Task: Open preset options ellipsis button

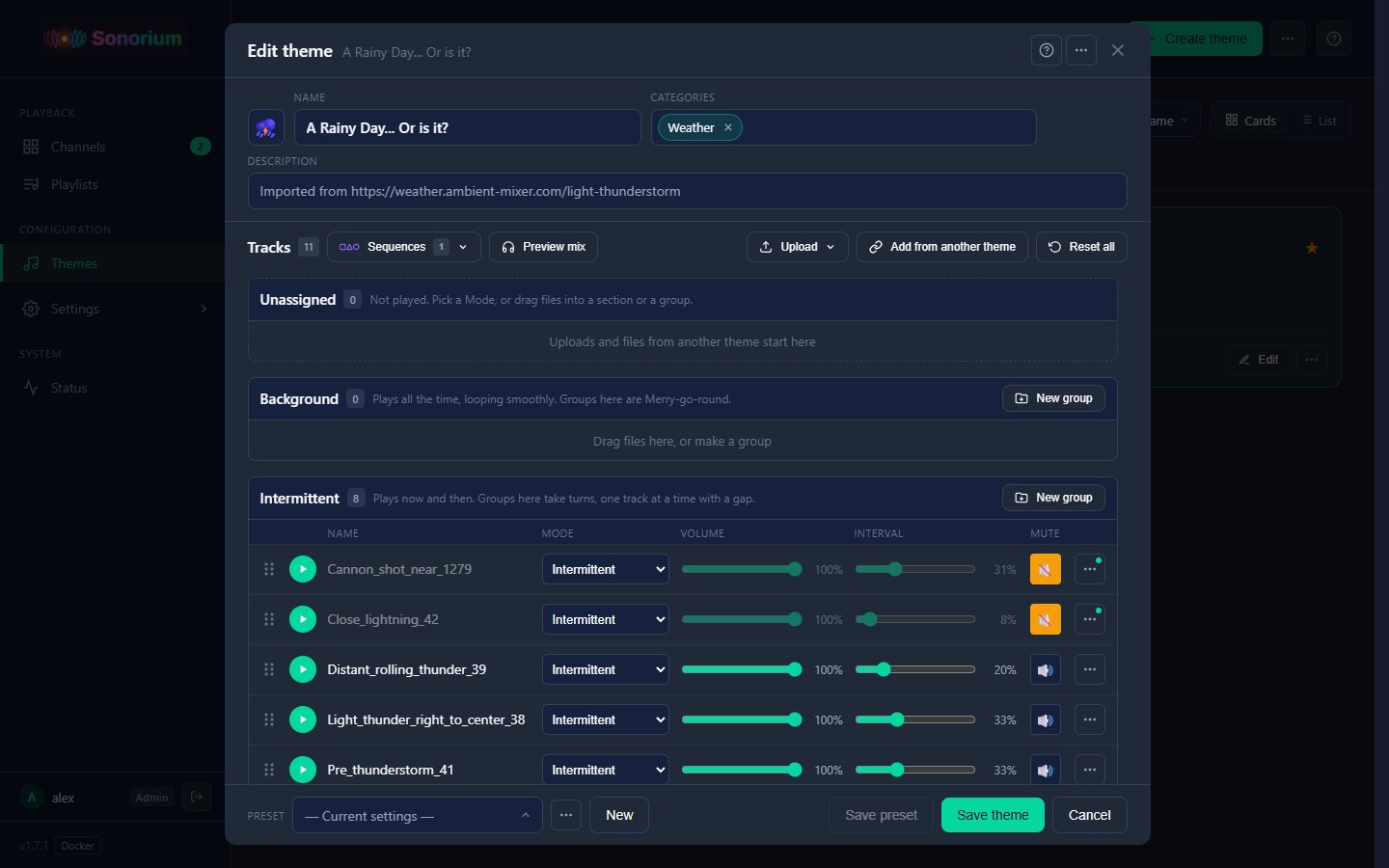Action: (566, 815)
